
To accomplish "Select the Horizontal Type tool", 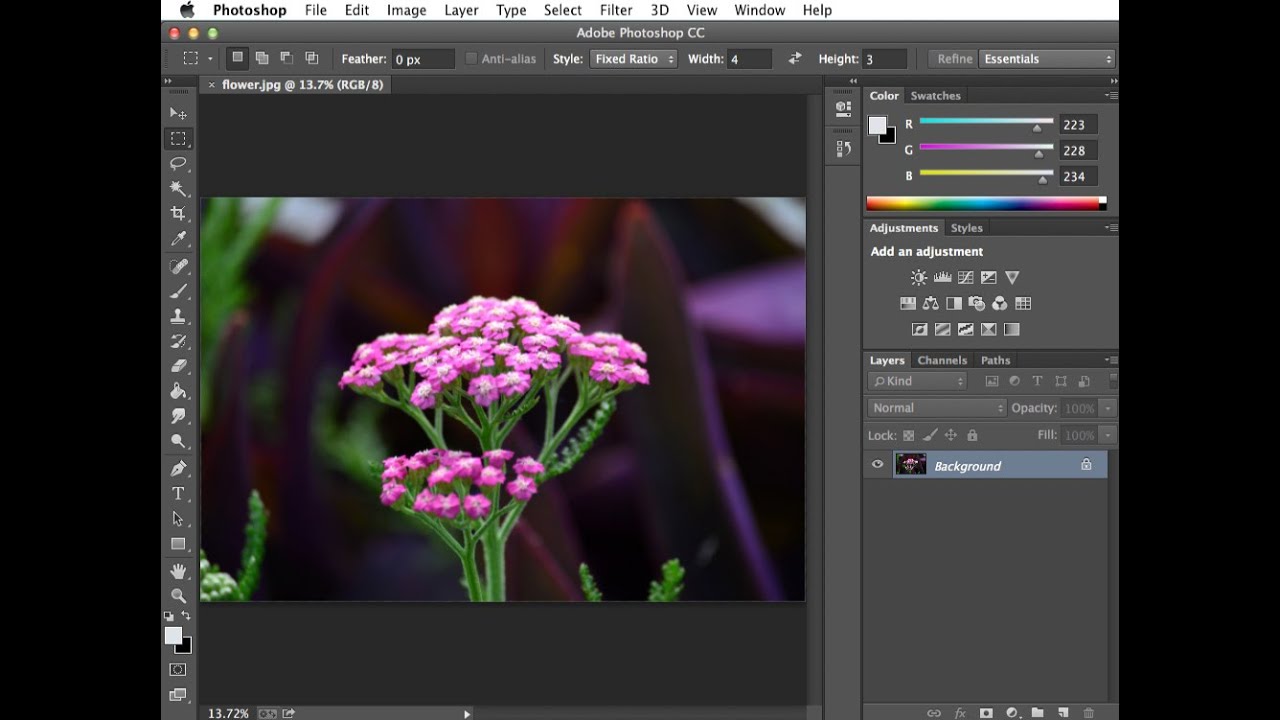I will pyautogui.click(x=178, y=494).
